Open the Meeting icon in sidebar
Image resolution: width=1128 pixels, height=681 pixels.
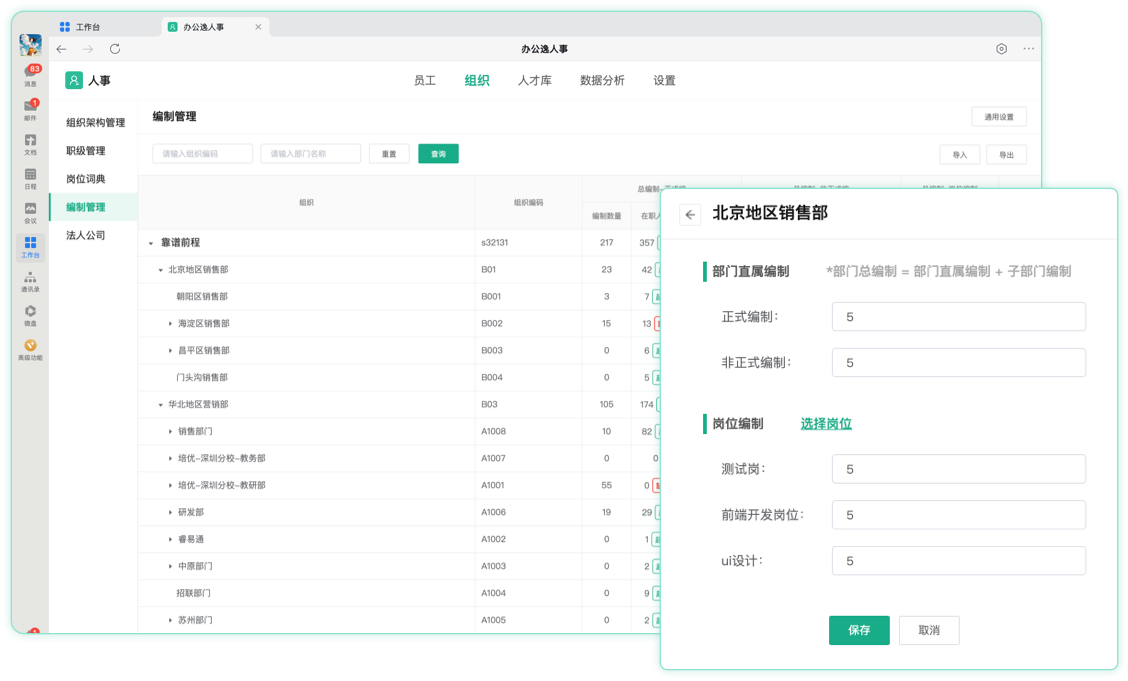[30, 212]
